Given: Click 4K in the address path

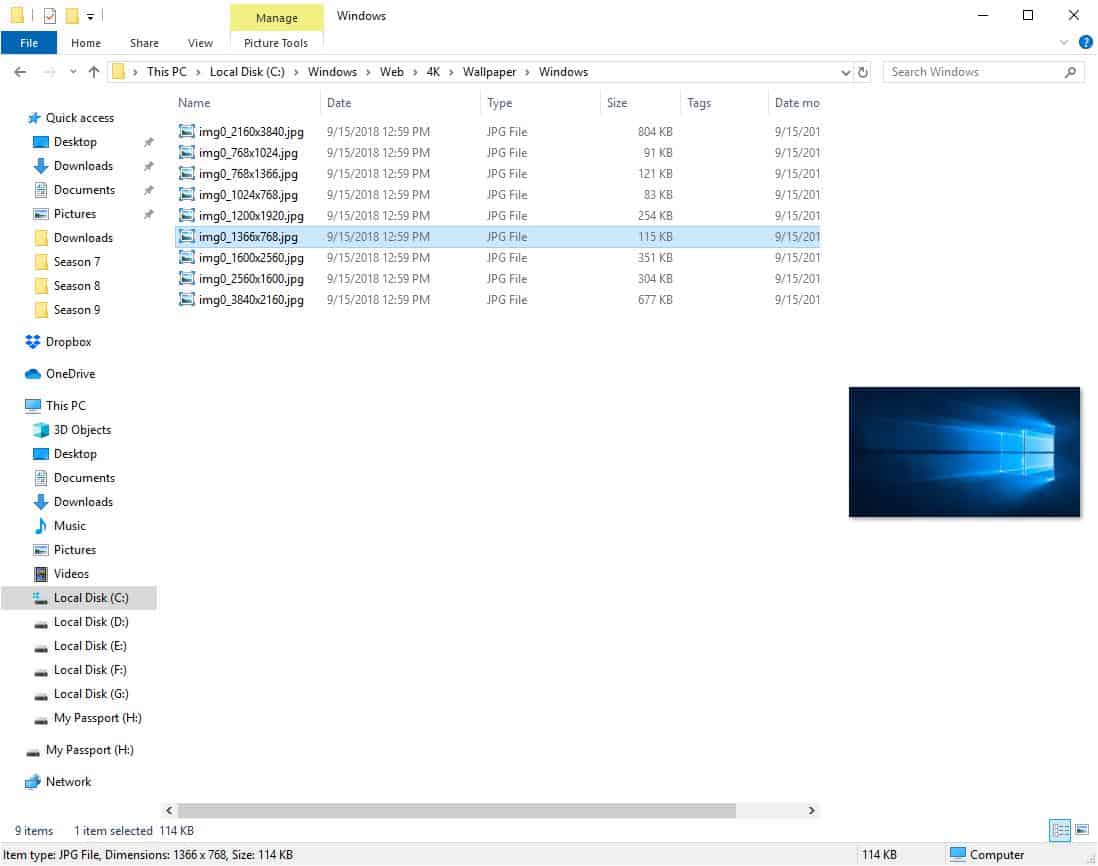Looking at the screenshot, I should (x=433, y=72).
